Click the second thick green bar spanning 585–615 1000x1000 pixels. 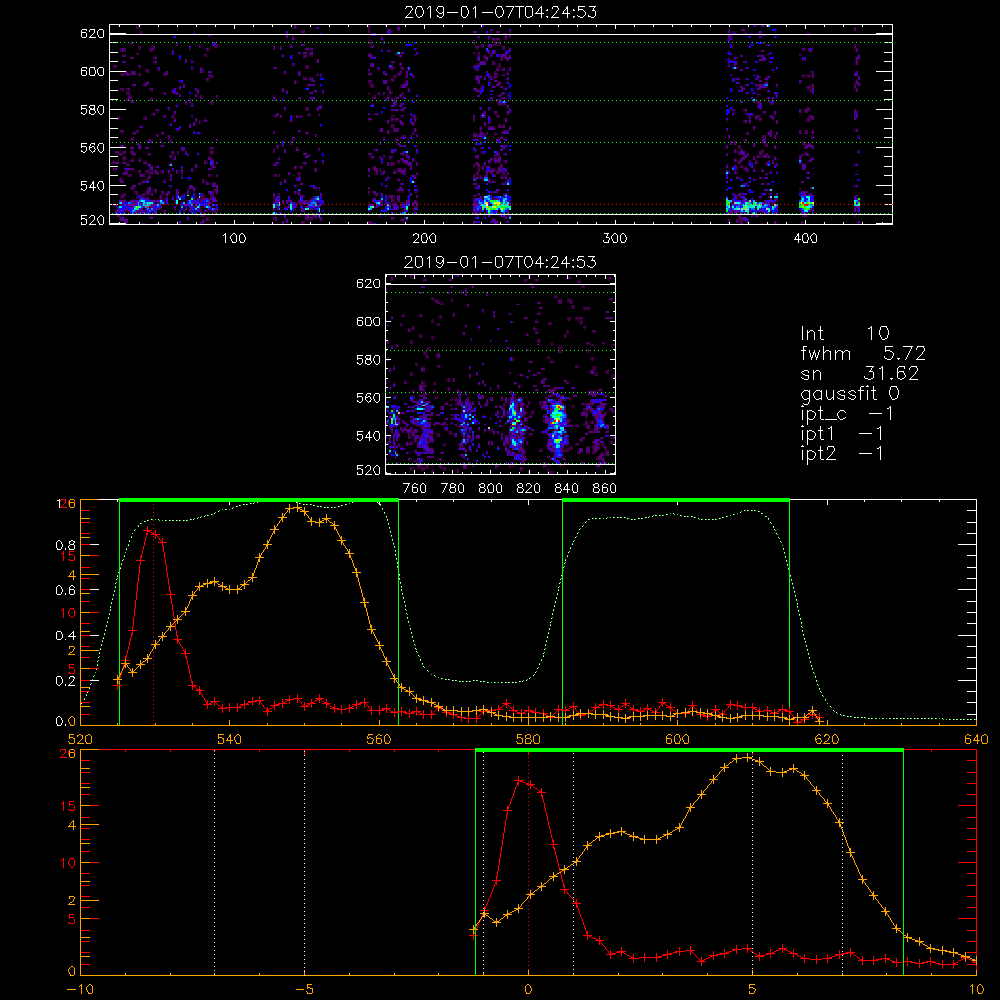(676, 501)
